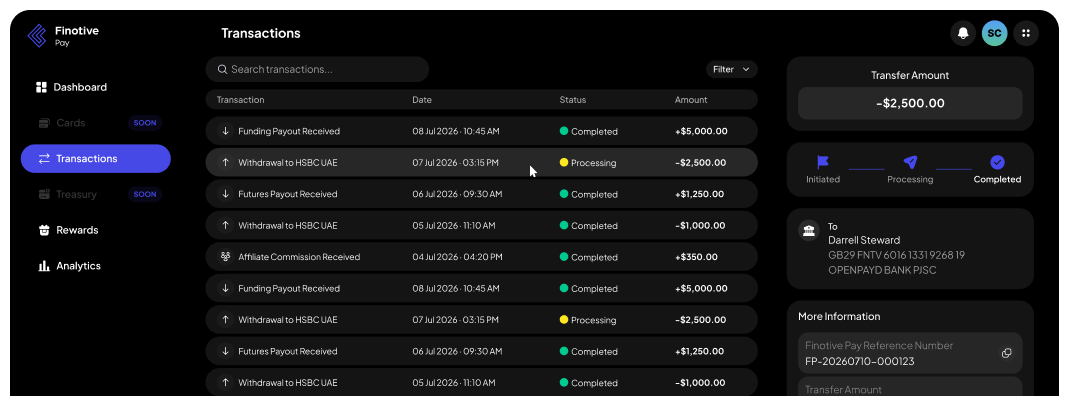The width and height of the screenshot is (1069, 396).
Task: Click the bank building recipient icon
Action: 809,230
